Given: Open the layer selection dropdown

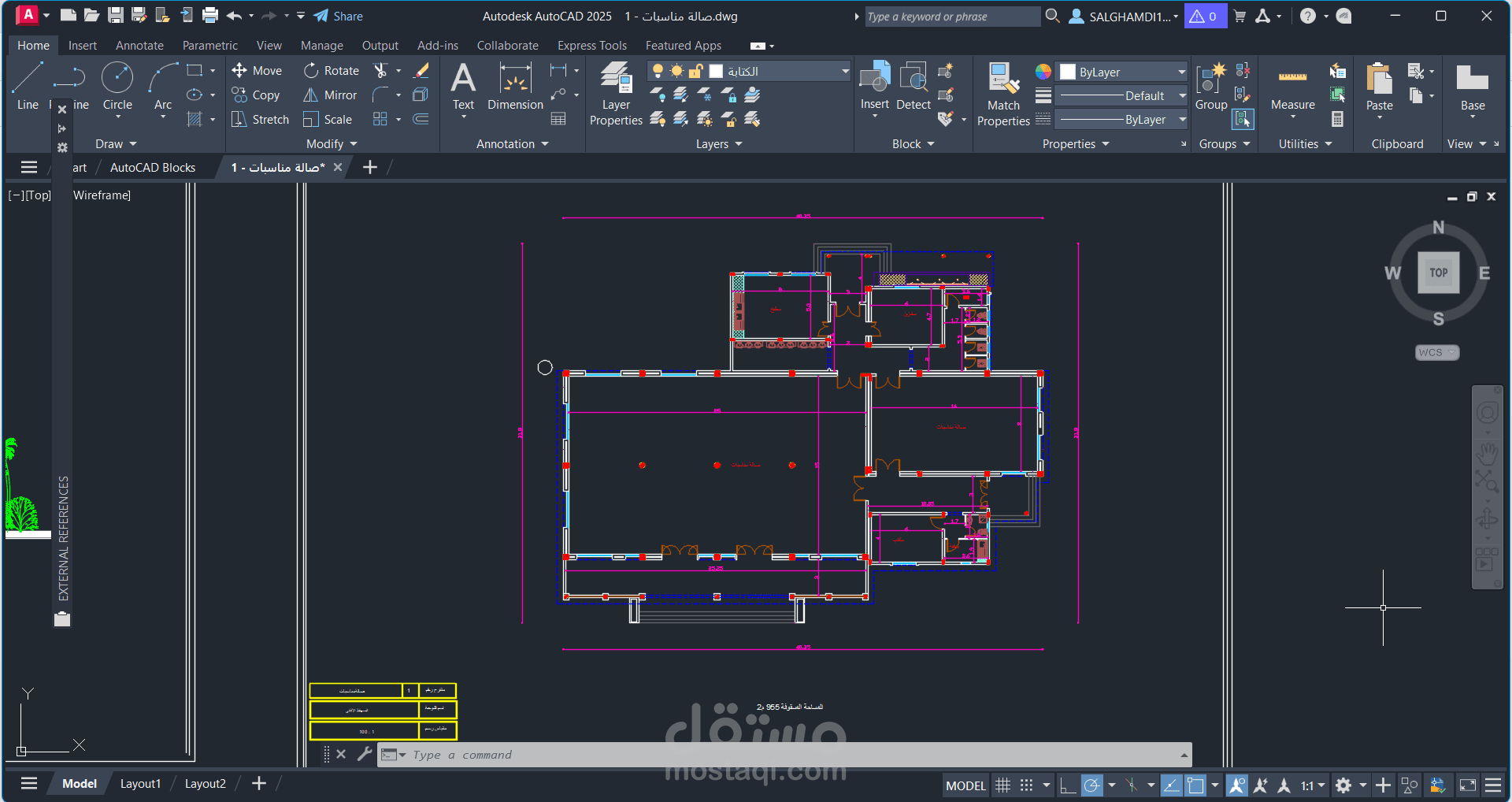Looking at the screenshot, I should (x=749, y=72).
